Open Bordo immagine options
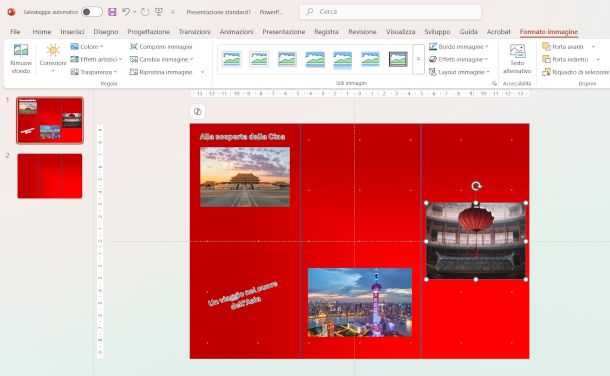 pos(459,47)
